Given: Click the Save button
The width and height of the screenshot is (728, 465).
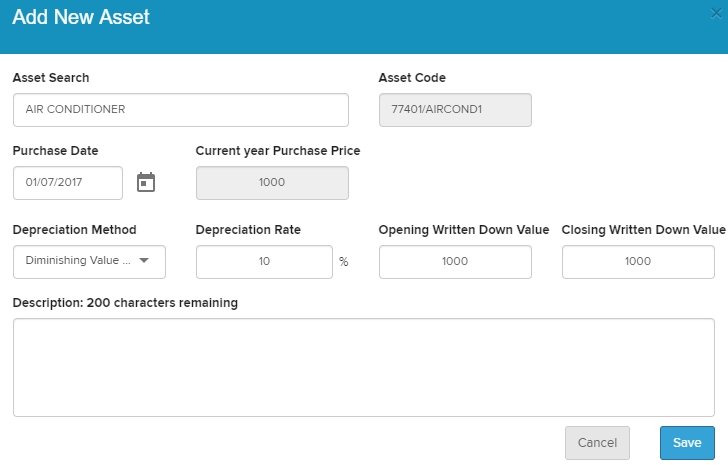Looking at the screenshot, I should click(x=687, y=442).
